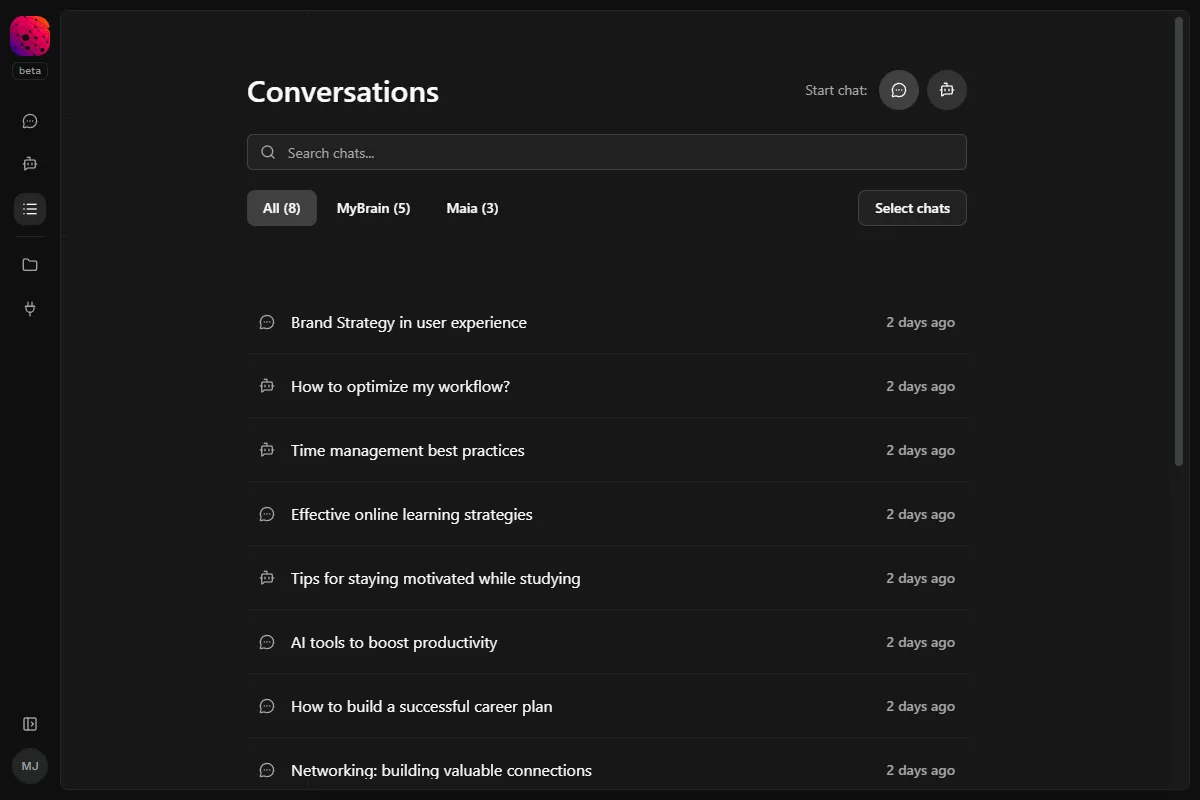Switch to the All (8) tab
Viewport: 1200px width, 800px height.
[x=282, y=208]
